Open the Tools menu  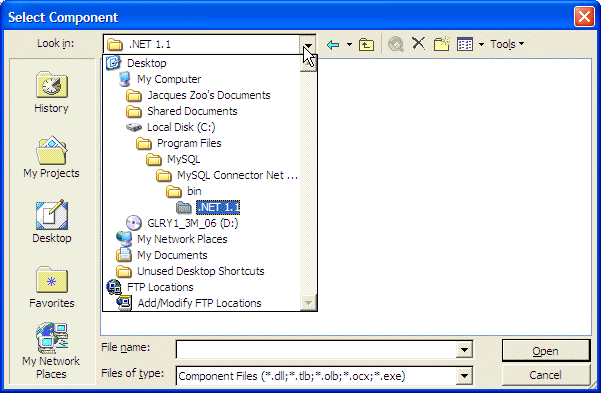point(507,44)
